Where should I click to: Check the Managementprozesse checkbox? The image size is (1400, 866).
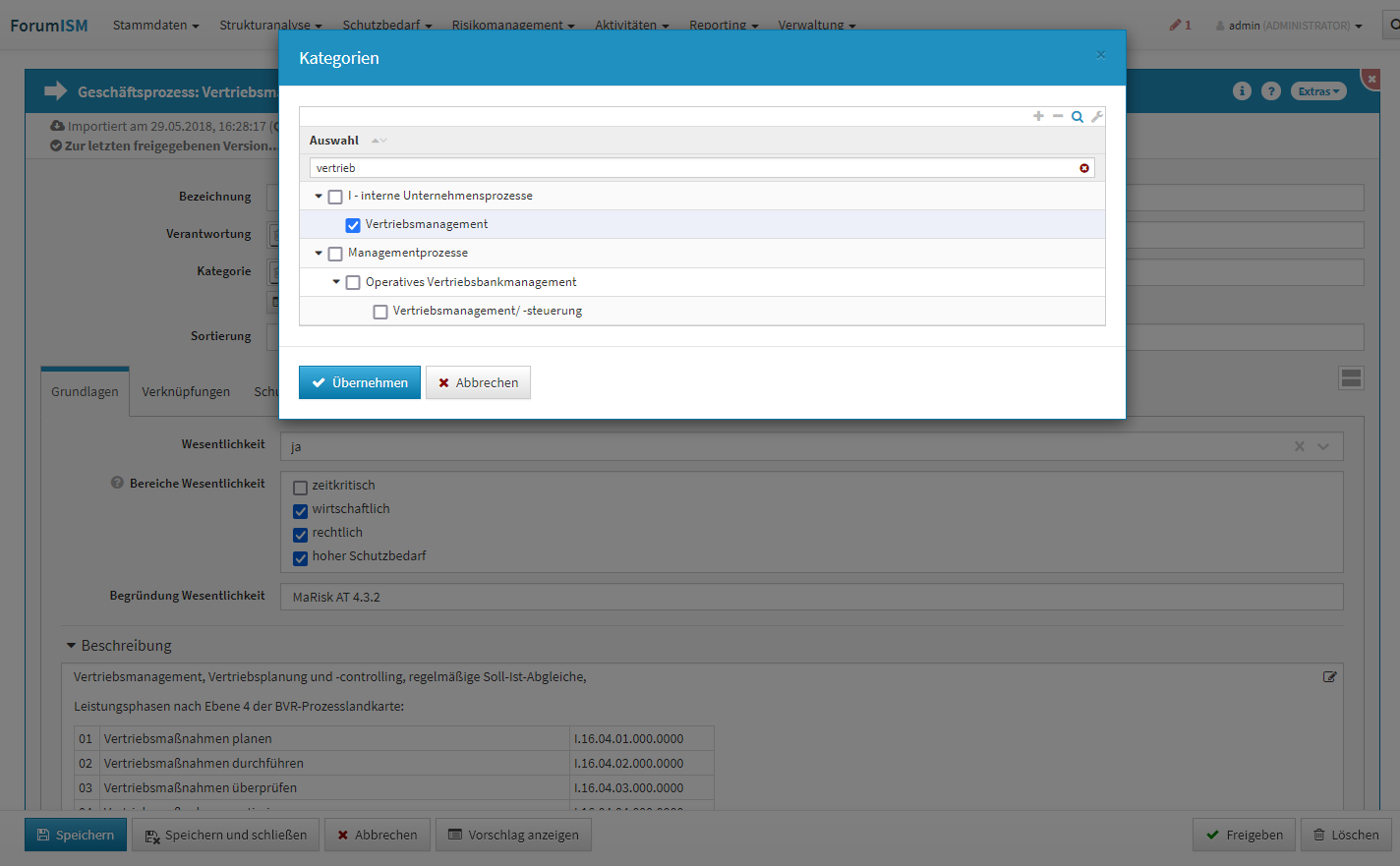tap(335, 254)
